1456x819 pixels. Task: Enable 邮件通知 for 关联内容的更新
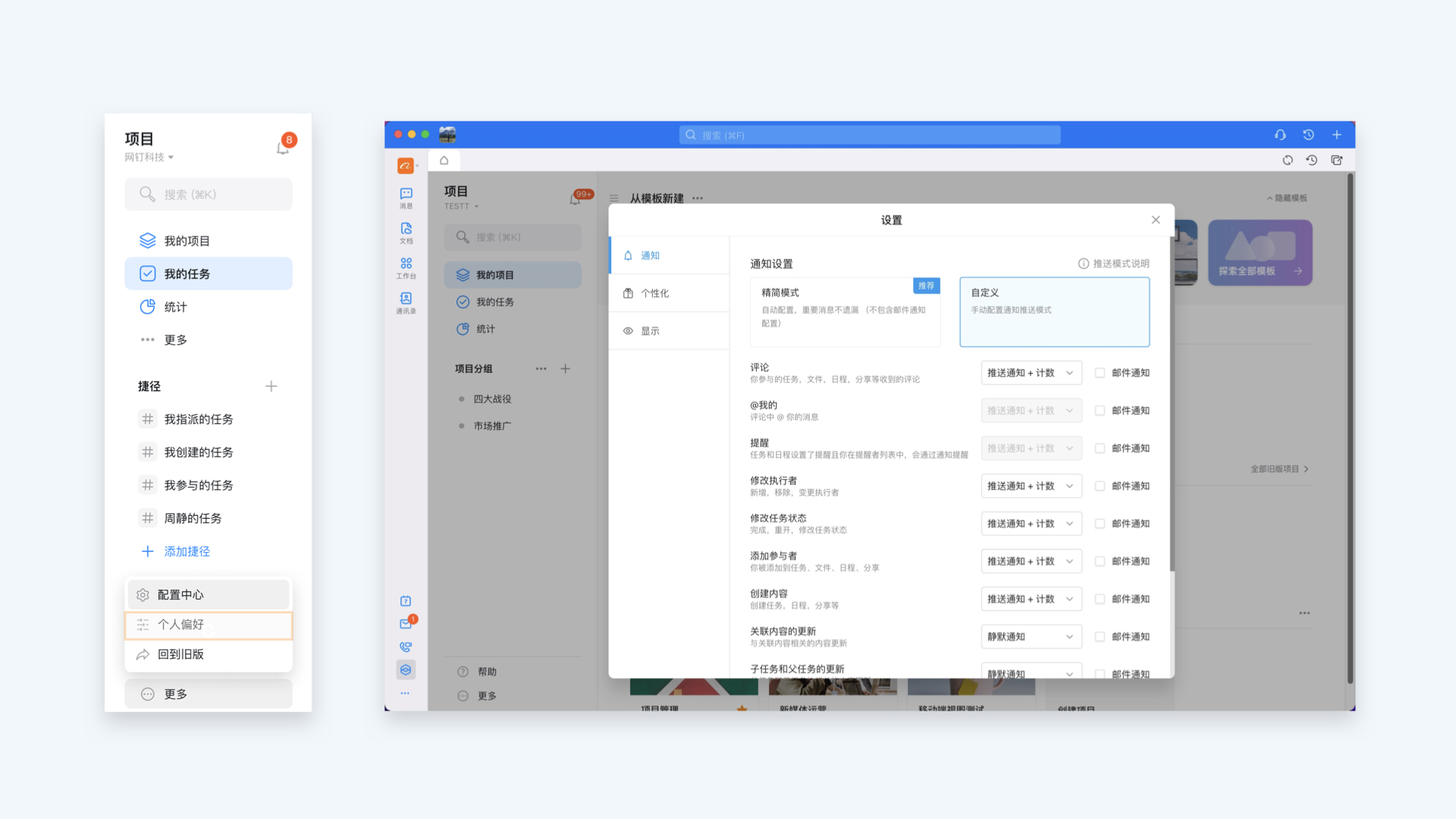[1100, 637]
